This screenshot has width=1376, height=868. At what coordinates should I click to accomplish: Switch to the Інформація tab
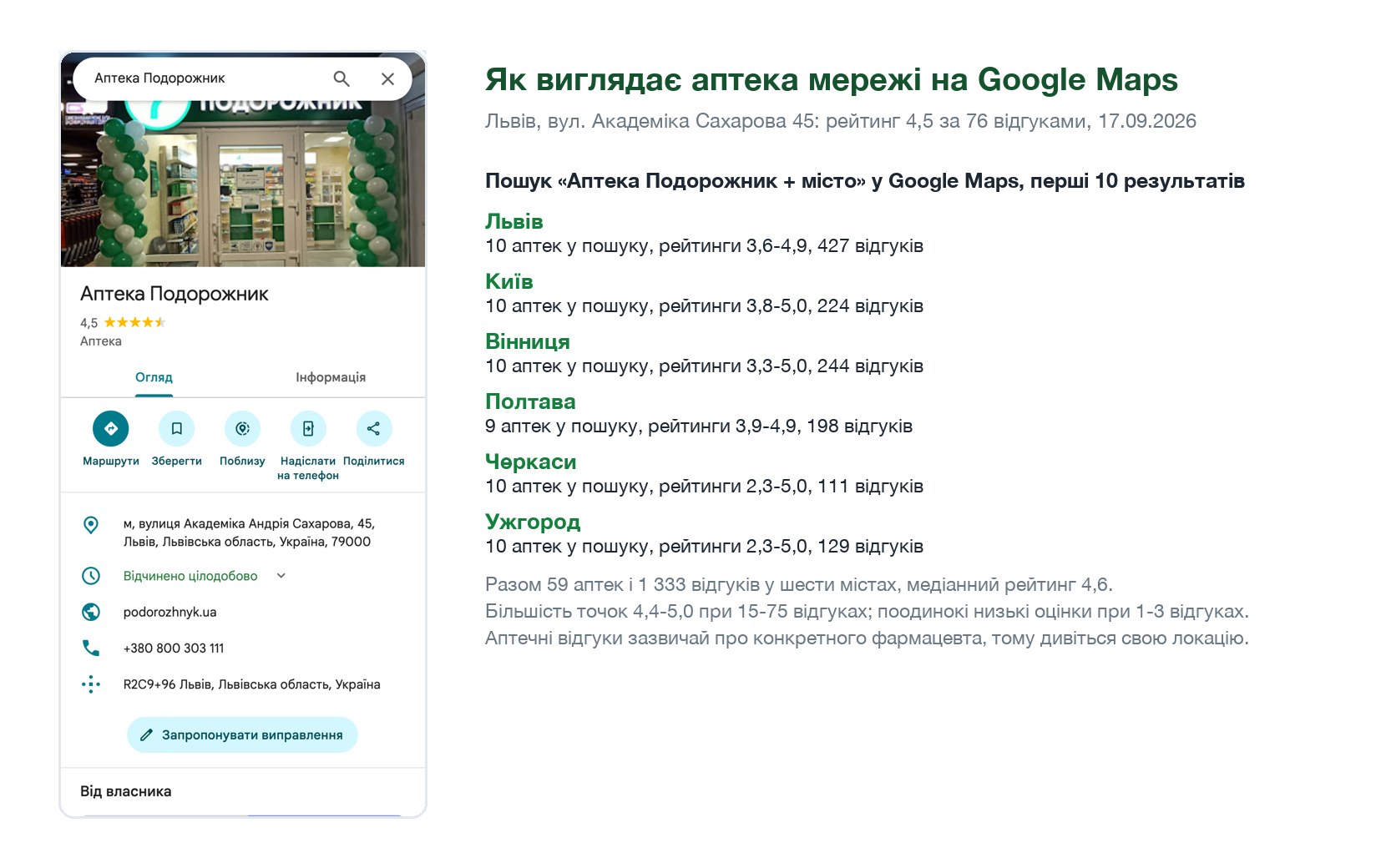331,377
